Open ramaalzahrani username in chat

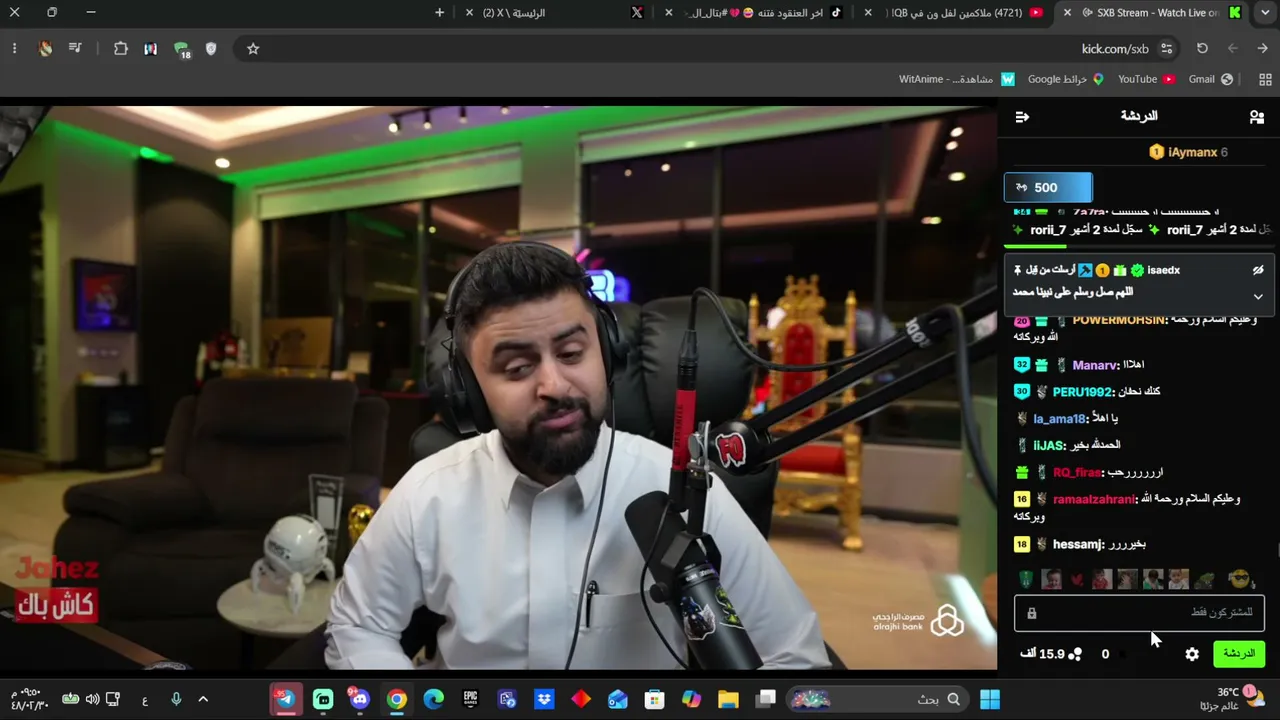(1096, 499)
